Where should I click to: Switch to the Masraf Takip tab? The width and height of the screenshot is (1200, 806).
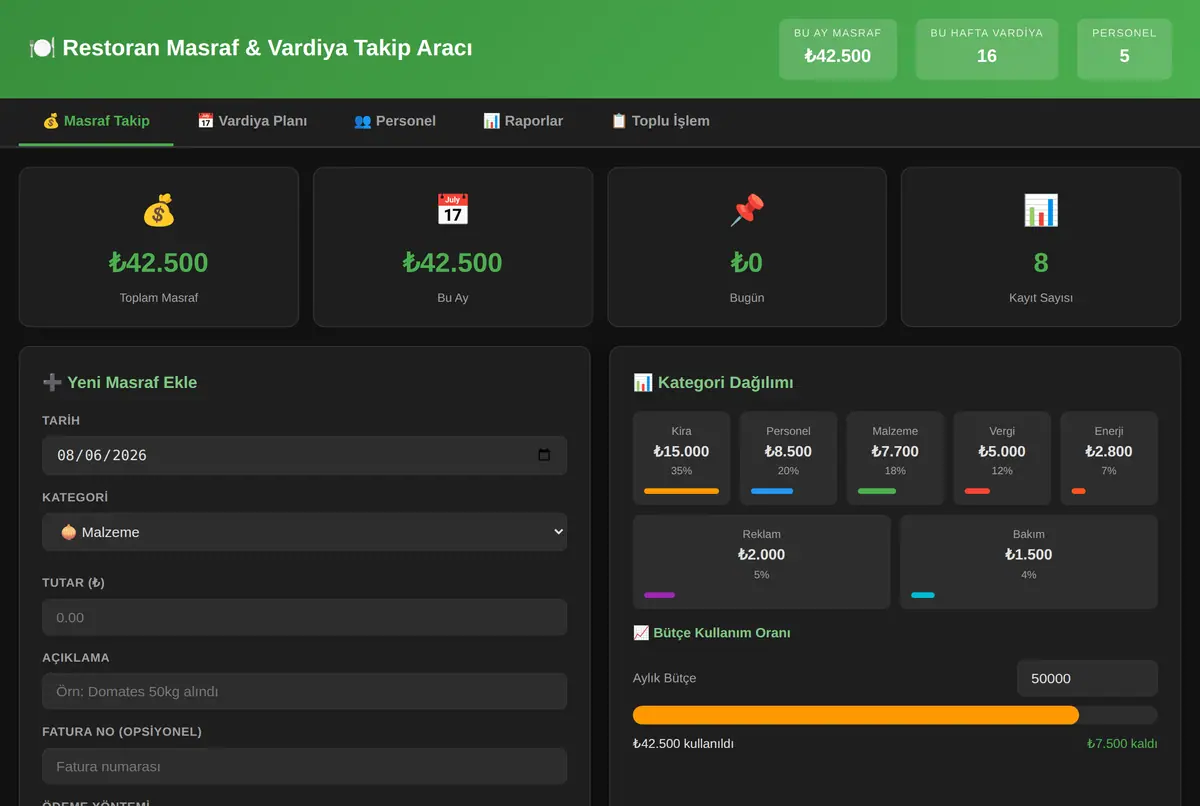tap(96, 121)
